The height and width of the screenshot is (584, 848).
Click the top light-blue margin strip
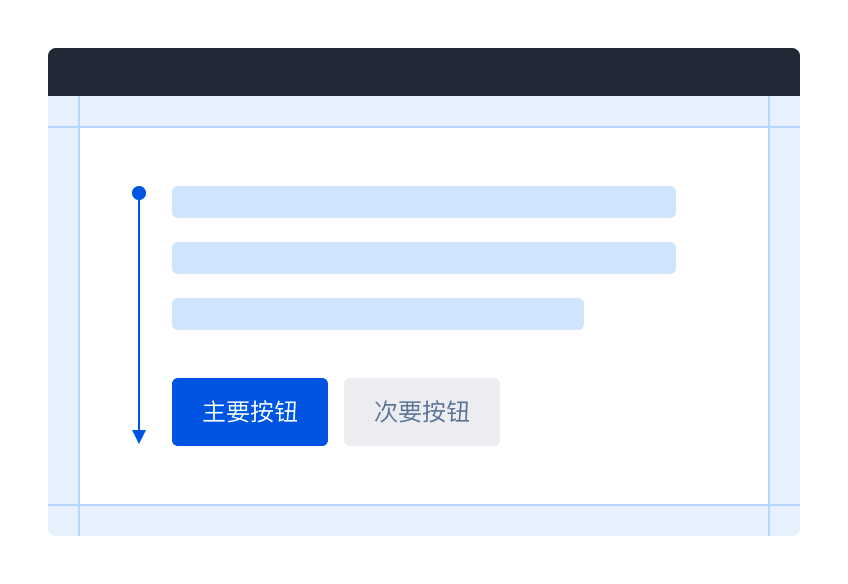coord(424,111)
